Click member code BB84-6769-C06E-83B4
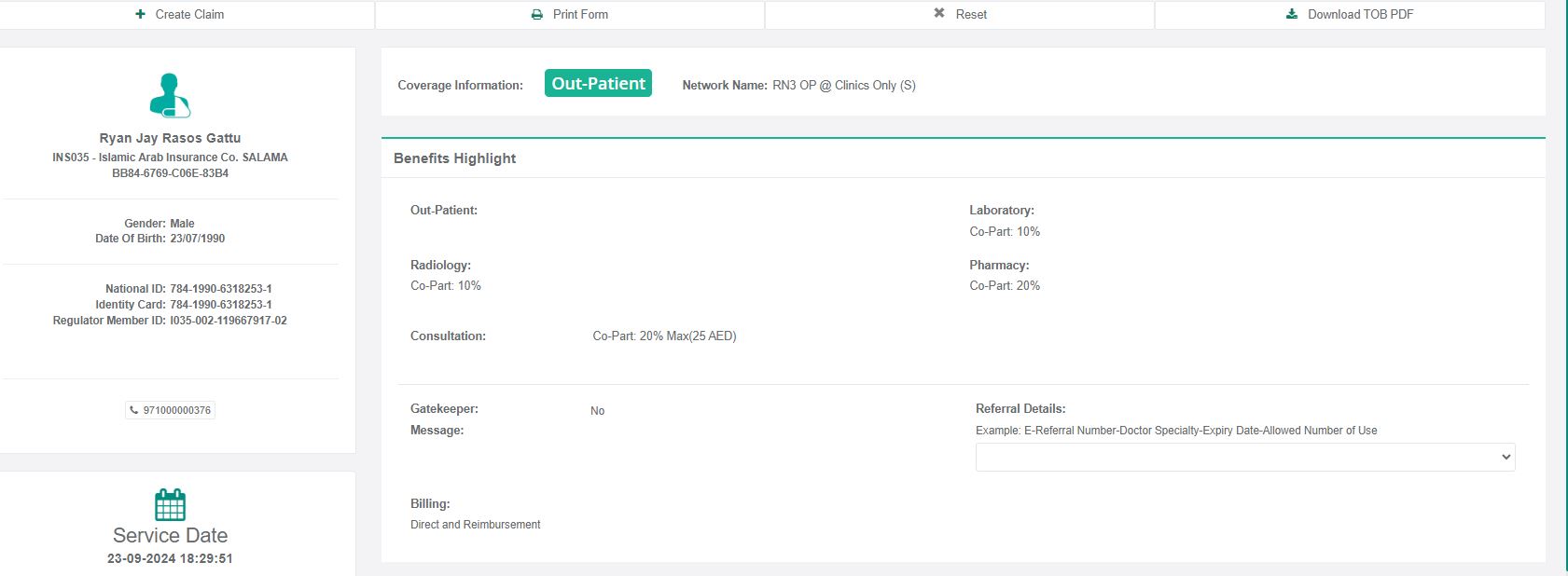This screenshot has height=576, width=1568. [170, 173]
